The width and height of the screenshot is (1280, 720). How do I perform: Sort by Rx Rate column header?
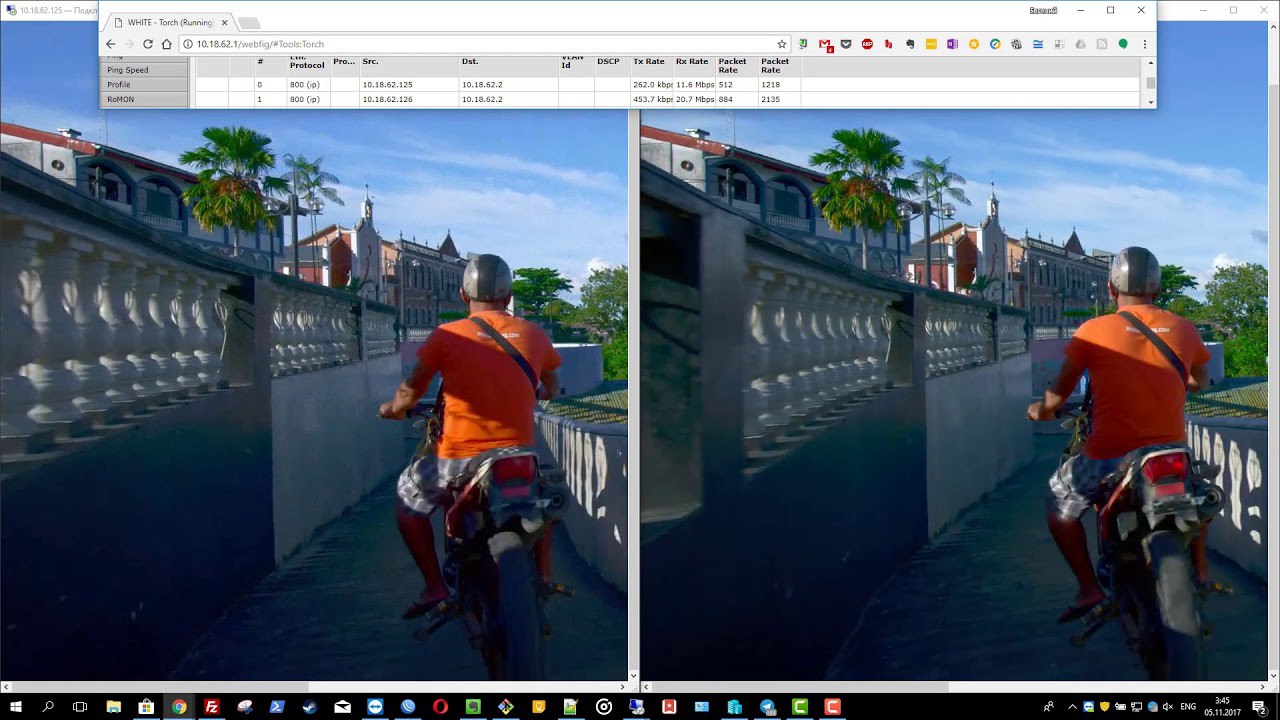pyautogui.click(x=694, y=66)
